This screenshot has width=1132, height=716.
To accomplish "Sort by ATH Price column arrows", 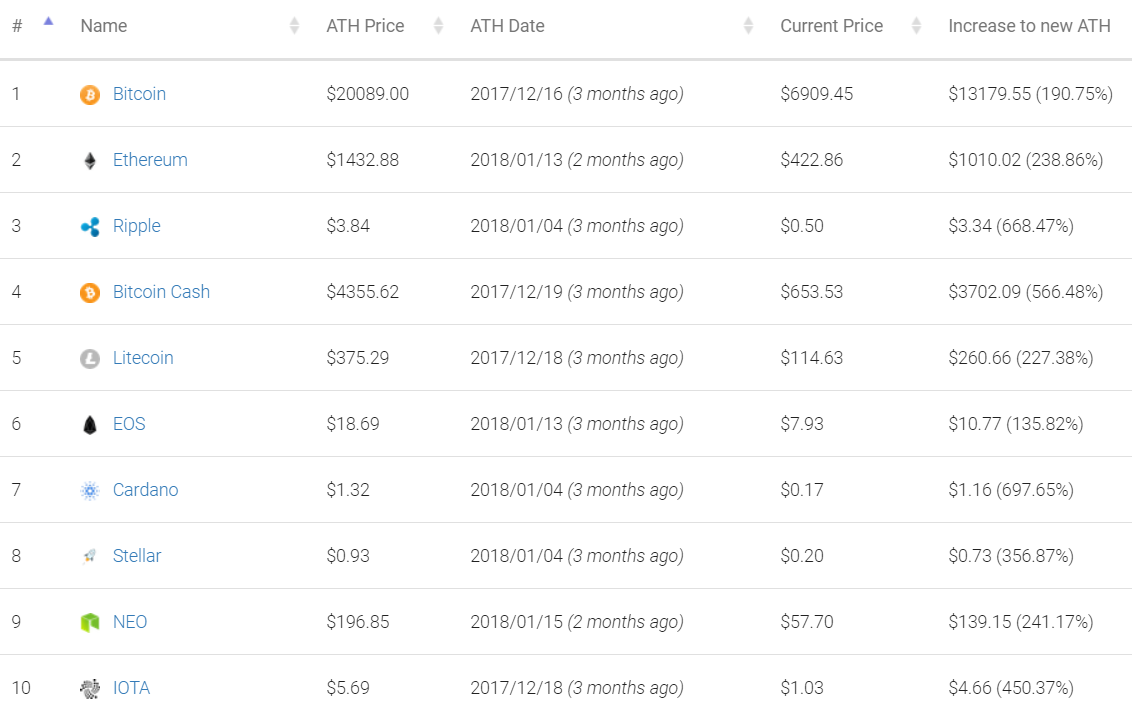I will pos(438,26).
